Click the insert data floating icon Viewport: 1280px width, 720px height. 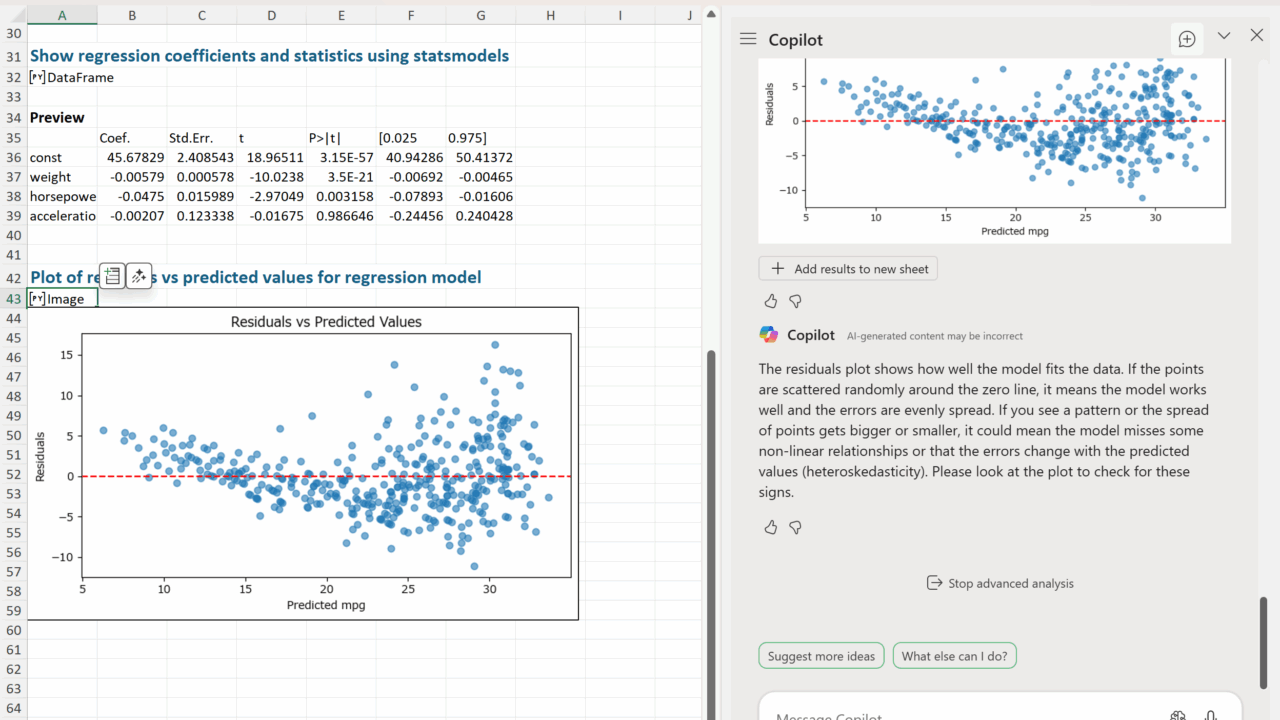coord(113,277)
